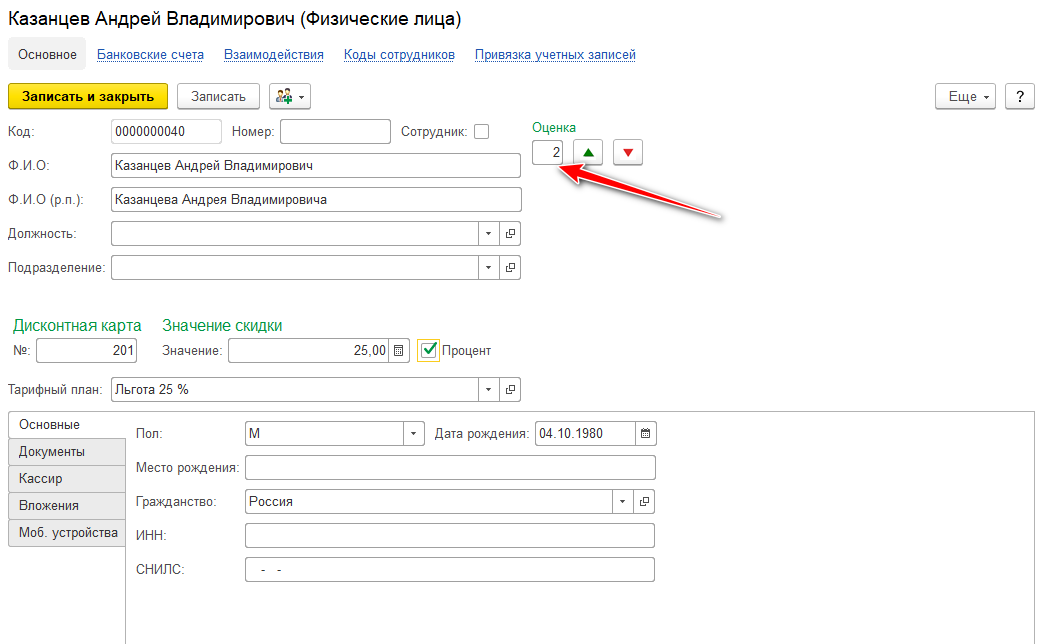Open calendar for Дата рождения field

pos(645,433)
